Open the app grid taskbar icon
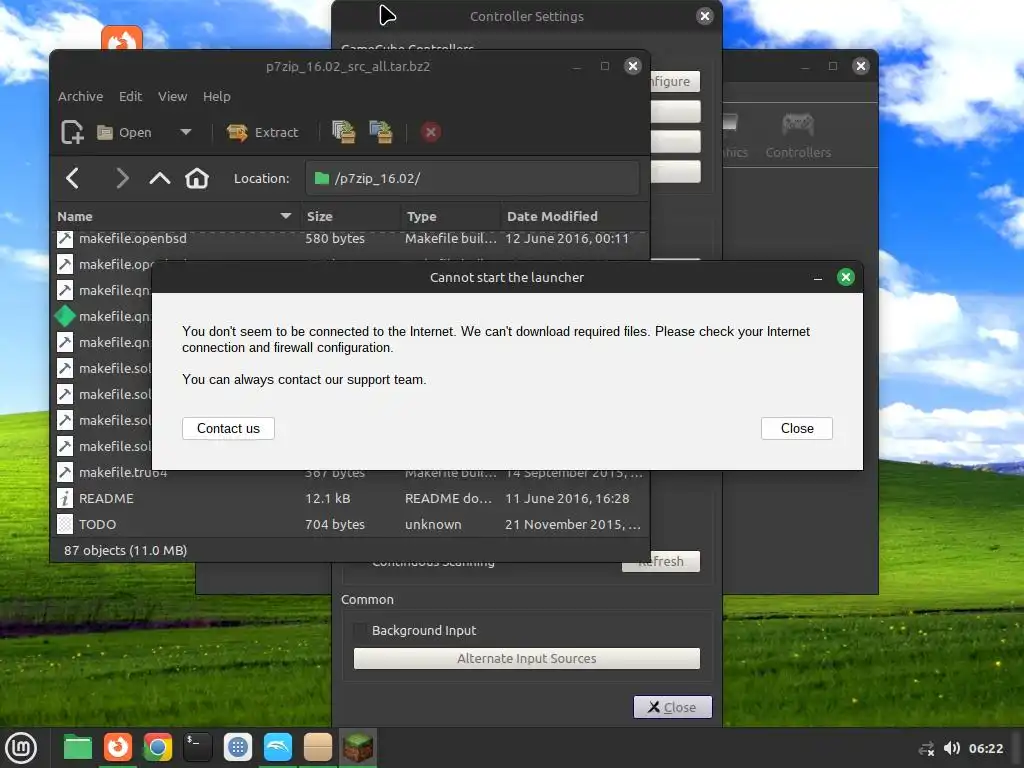1024x768 pixels. click(x=238, y=748)
